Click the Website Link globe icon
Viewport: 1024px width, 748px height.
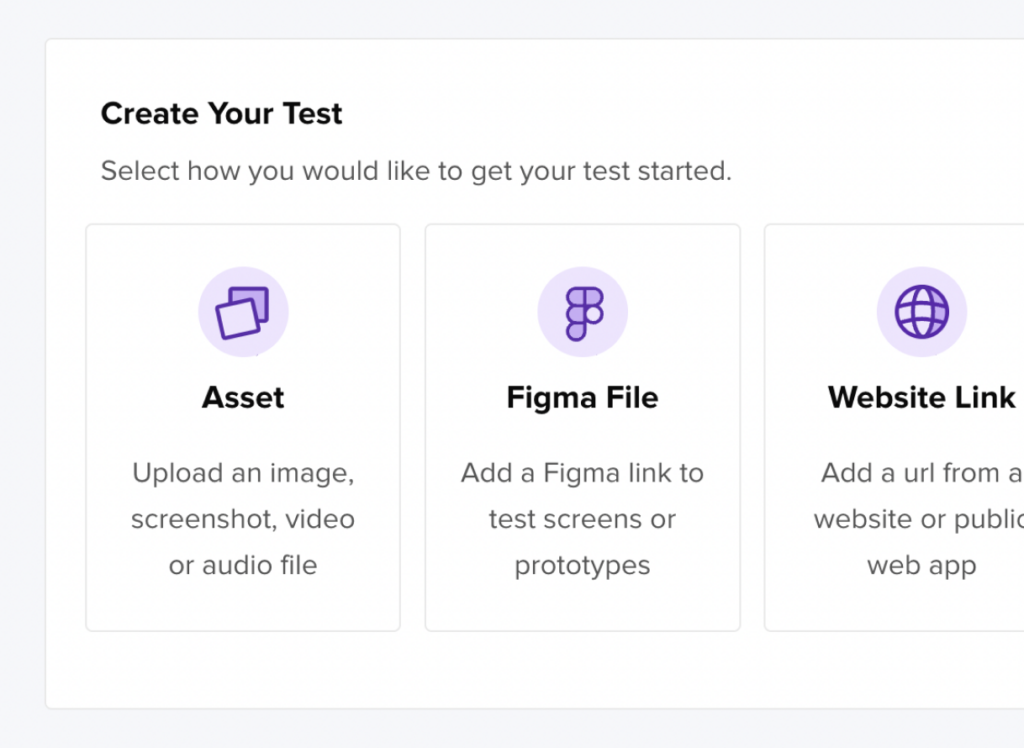click(x=921, y=312)
